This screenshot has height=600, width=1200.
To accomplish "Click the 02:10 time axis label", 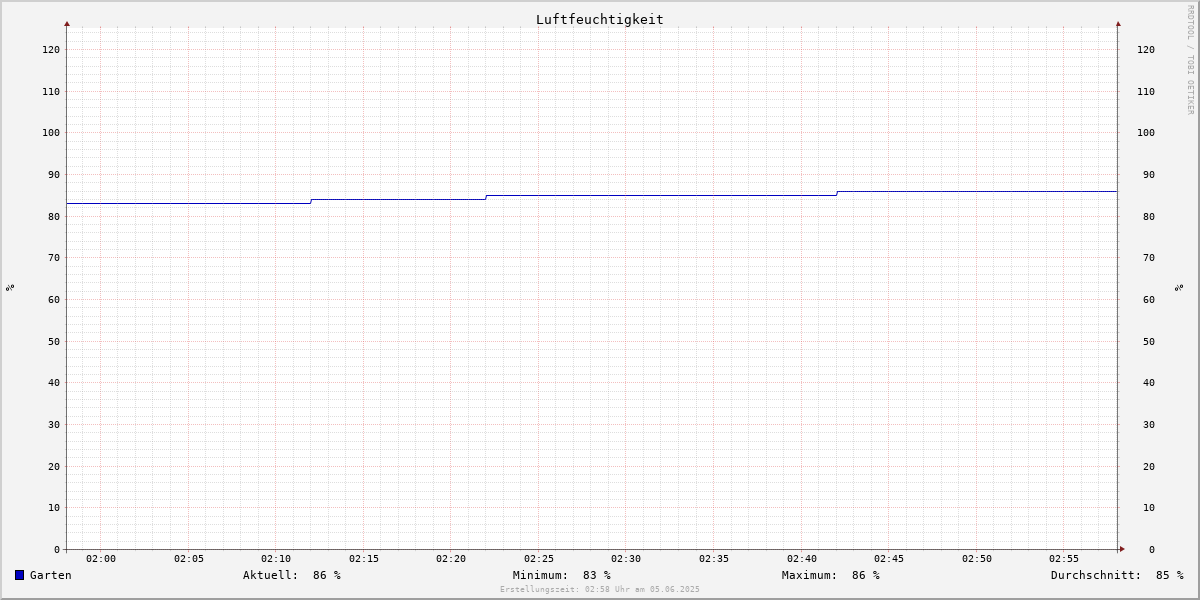I will point(276,559).
